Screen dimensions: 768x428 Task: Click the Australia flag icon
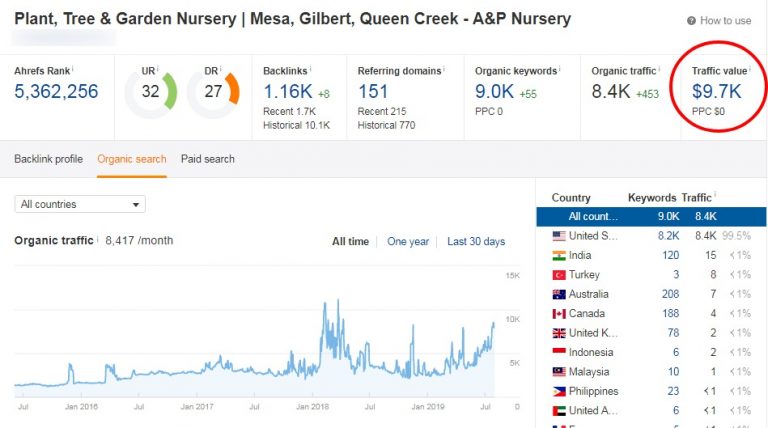pyautogui.click(x=559, y=294)
